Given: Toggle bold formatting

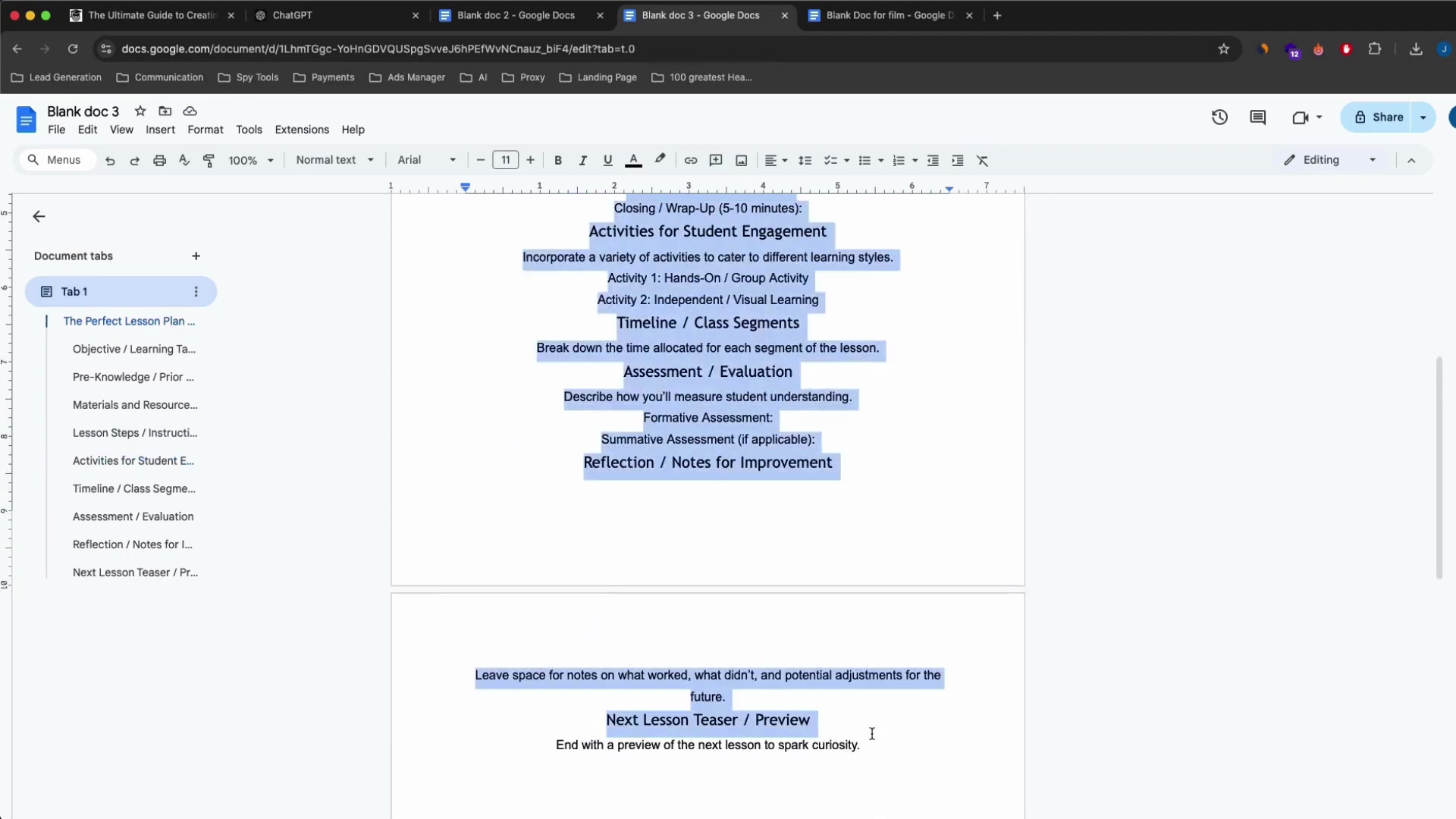Looking at the screenshot, I should tap(558, 161).
